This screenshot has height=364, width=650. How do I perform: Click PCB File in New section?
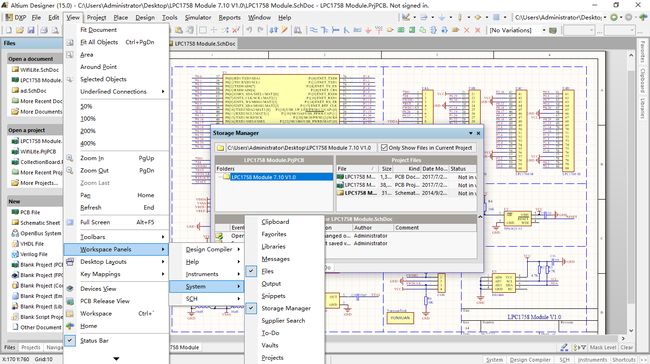coord(30,212)
